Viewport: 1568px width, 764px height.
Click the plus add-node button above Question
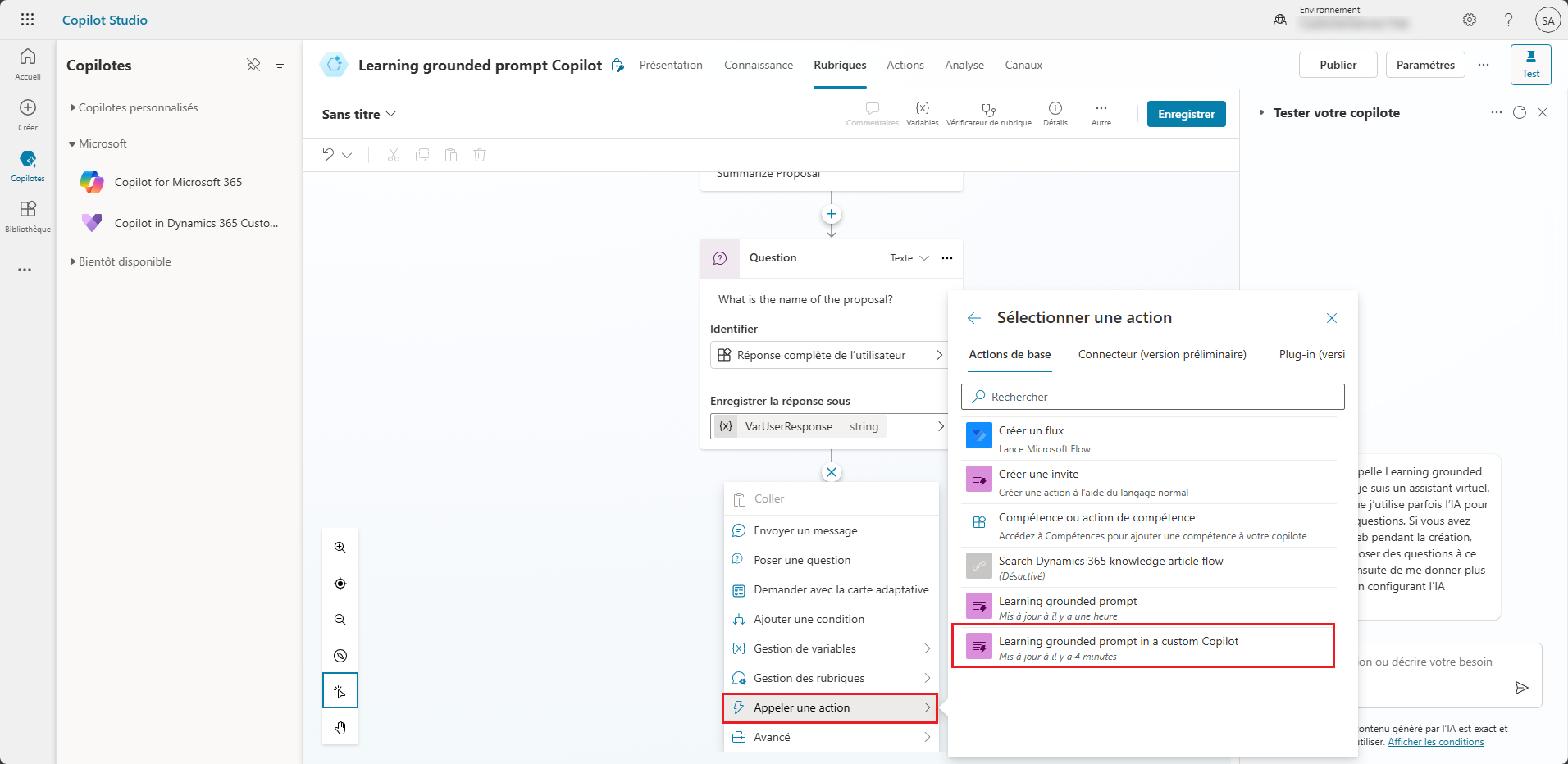pyautogui.click(x=832, y=215)
